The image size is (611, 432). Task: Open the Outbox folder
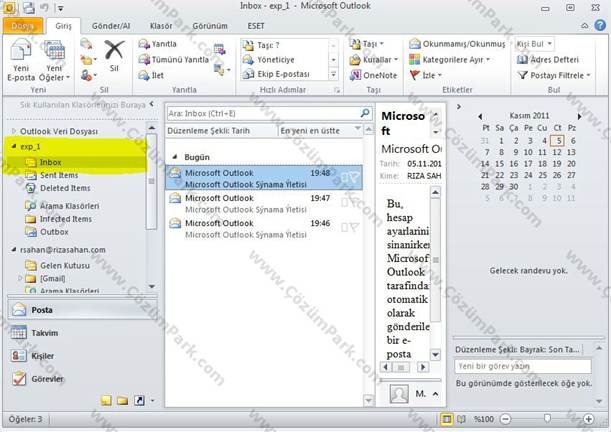coord(54,232)
